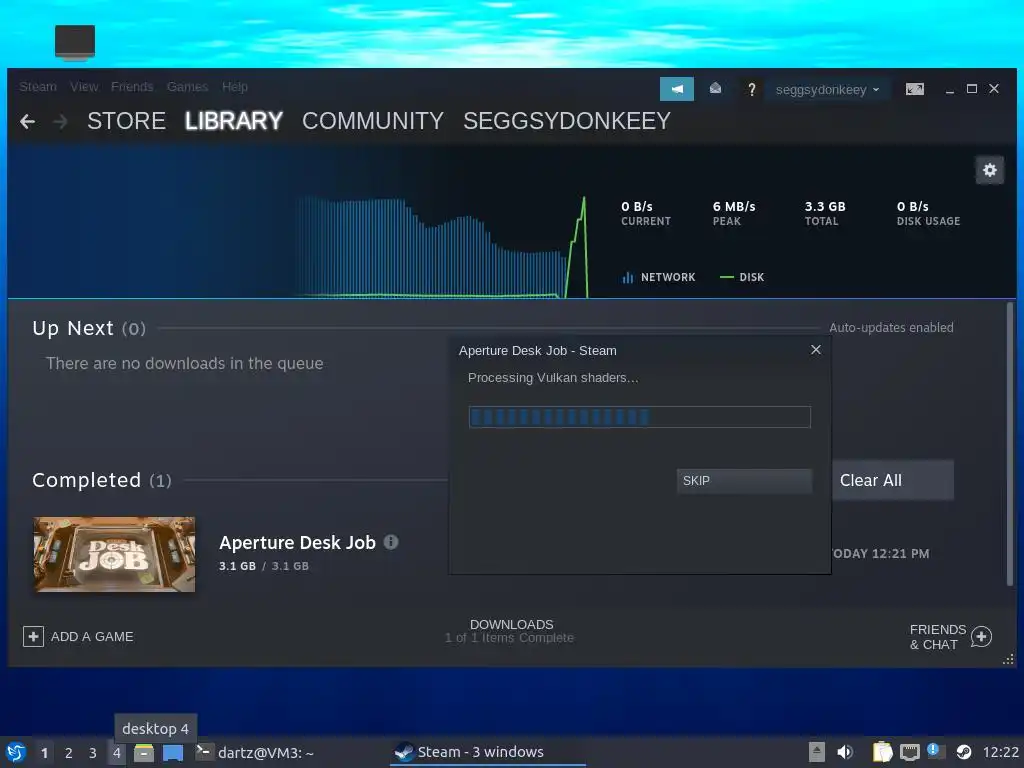Screen dimensions: 1024x768
Task: Go to the LIBRARY tab
Action: click(x=234, y=121)
